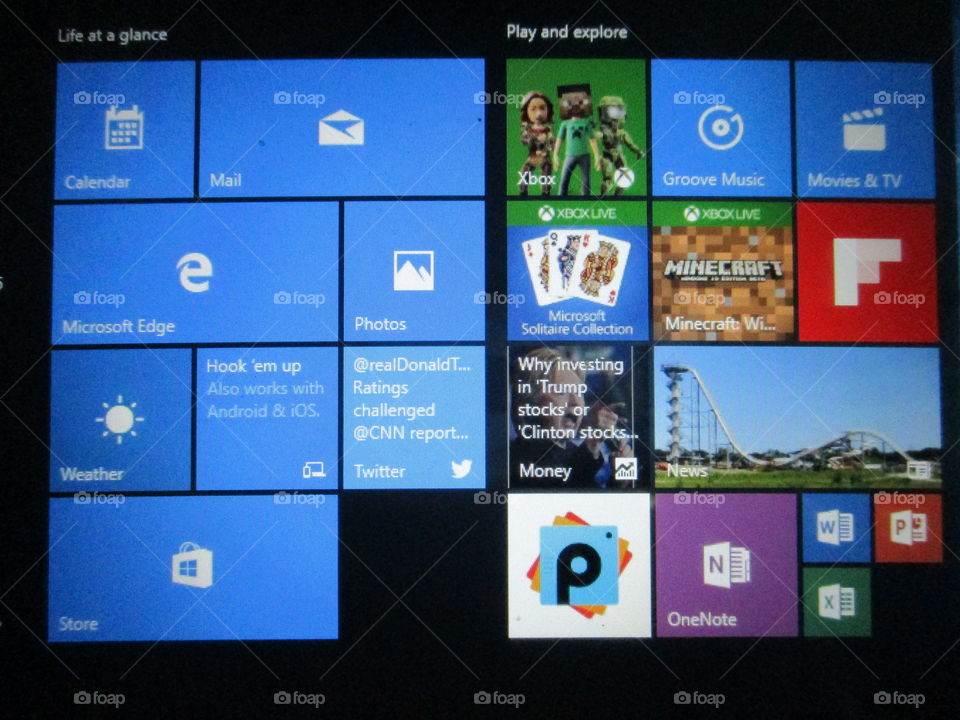Open Minecraft Windows 10 Edition

point(718,270)
